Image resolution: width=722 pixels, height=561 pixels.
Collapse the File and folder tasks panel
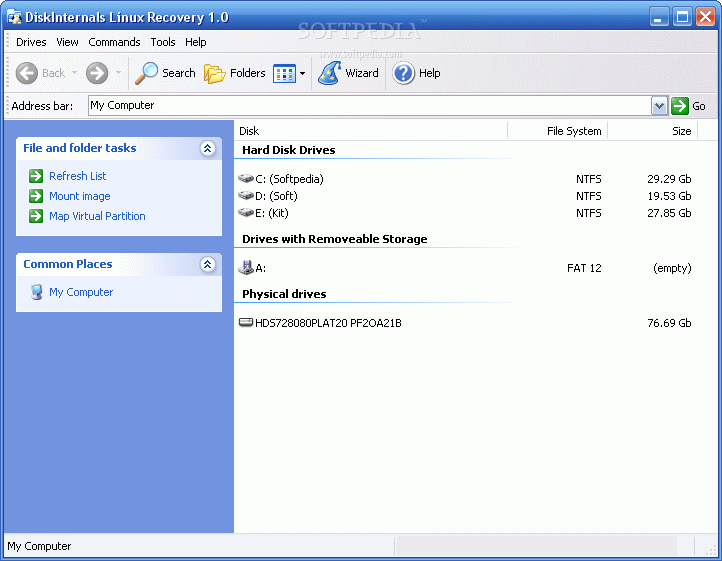[208, 148]
